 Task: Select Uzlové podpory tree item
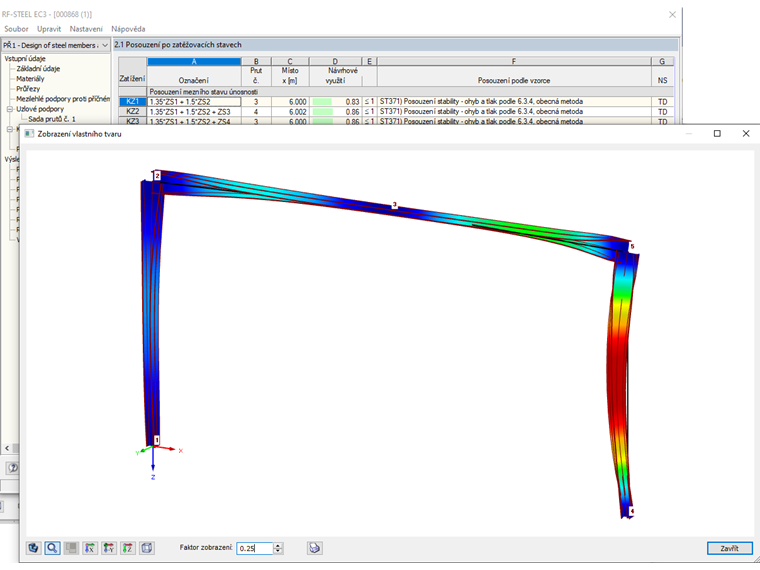point(40,109)
